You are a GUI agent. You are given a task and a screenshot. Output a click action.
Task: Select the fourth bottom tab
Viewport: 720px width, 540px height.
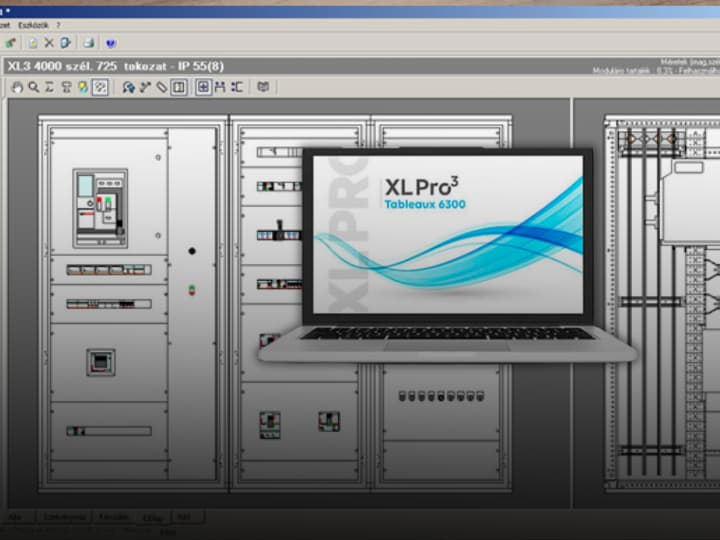click(153, 517)
